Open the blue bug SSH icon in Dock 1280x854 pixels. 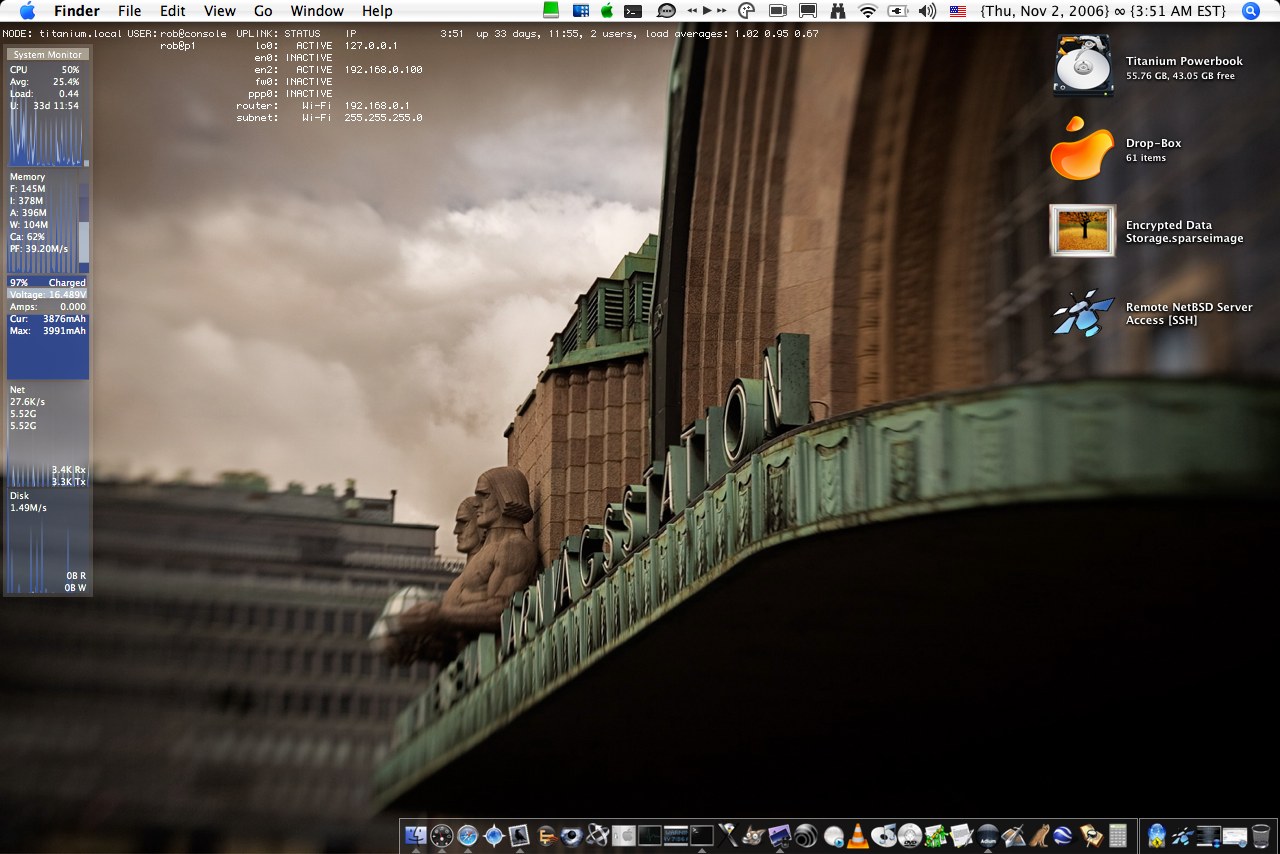point(1184,836)
